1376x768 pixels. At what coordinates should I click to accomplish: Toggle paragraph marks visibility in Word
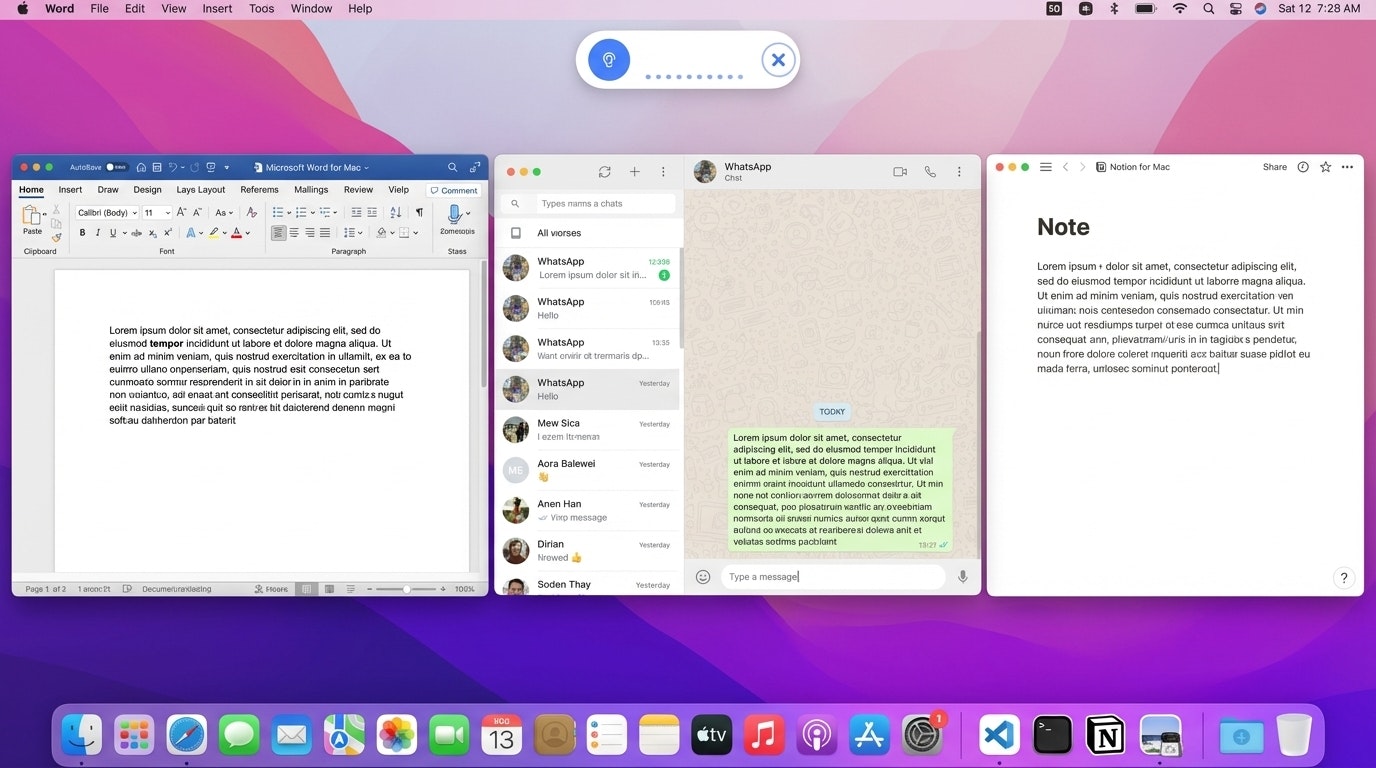[419, 212]
